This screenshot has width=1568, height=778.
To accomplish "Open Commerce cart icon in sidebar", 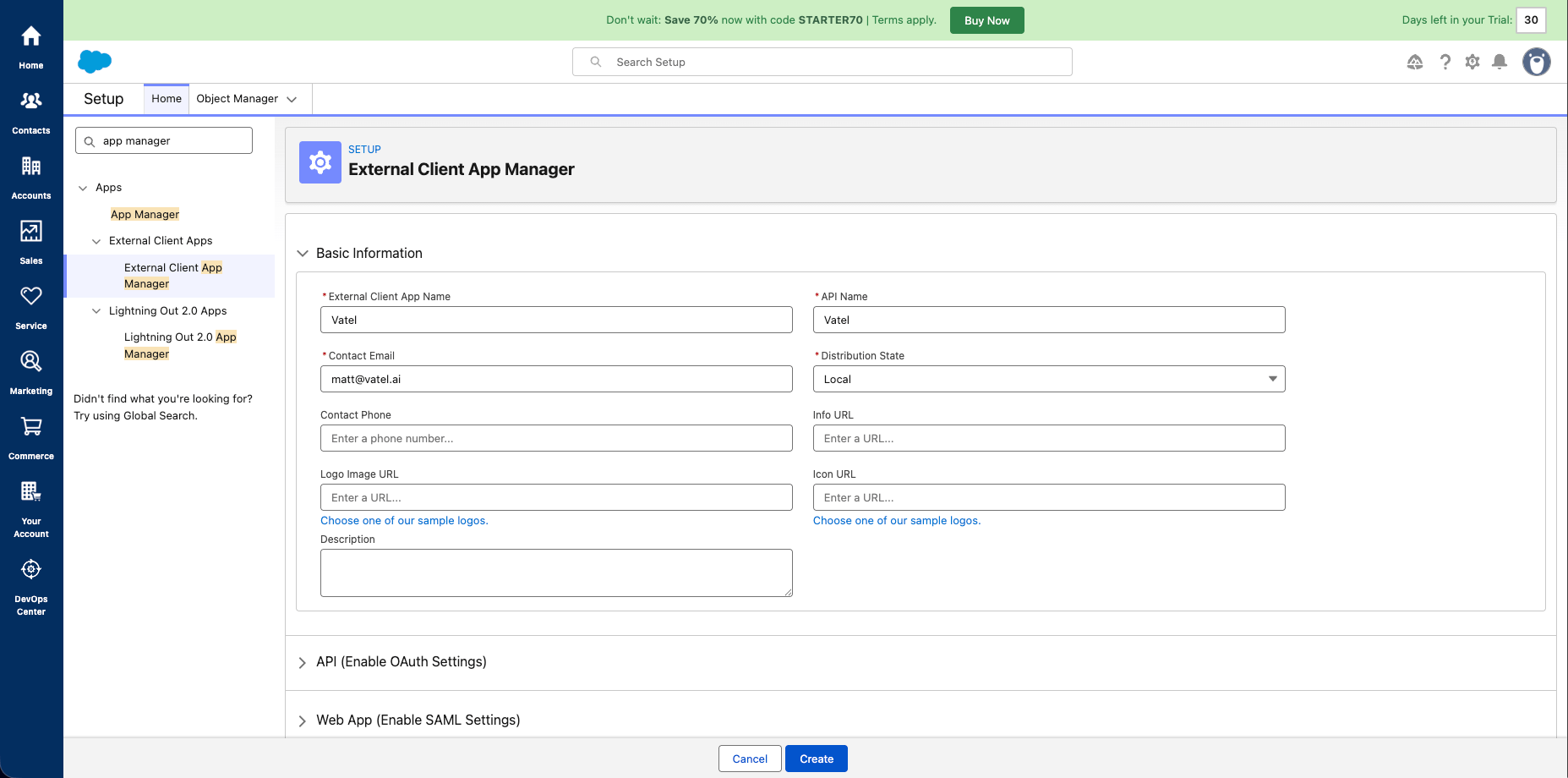I will (31, 426).
